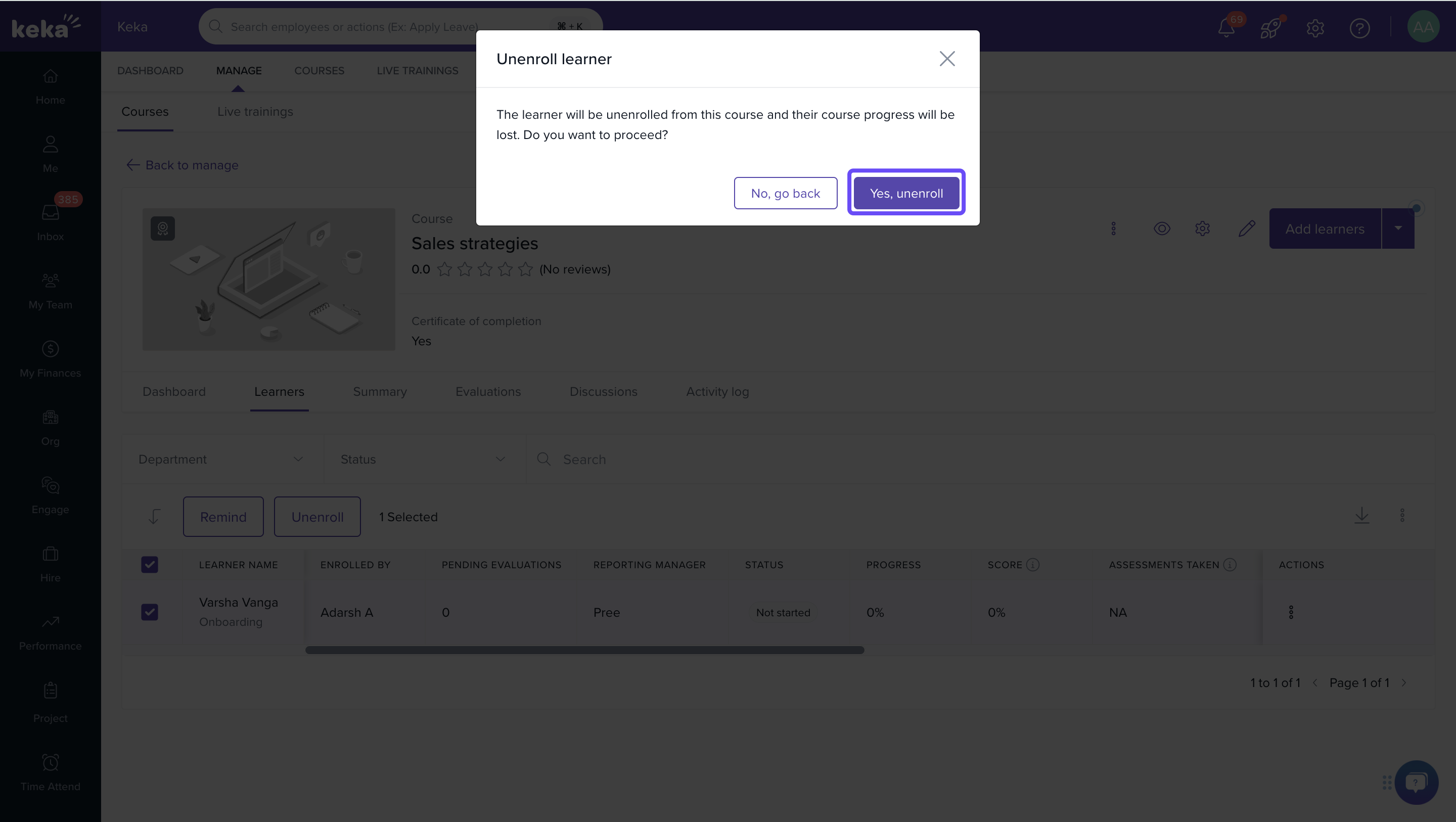Image resolution: width=1456 pixels, height=822 pixels.
Task: Click the course preview eye icon
Action: point(1162,229)
